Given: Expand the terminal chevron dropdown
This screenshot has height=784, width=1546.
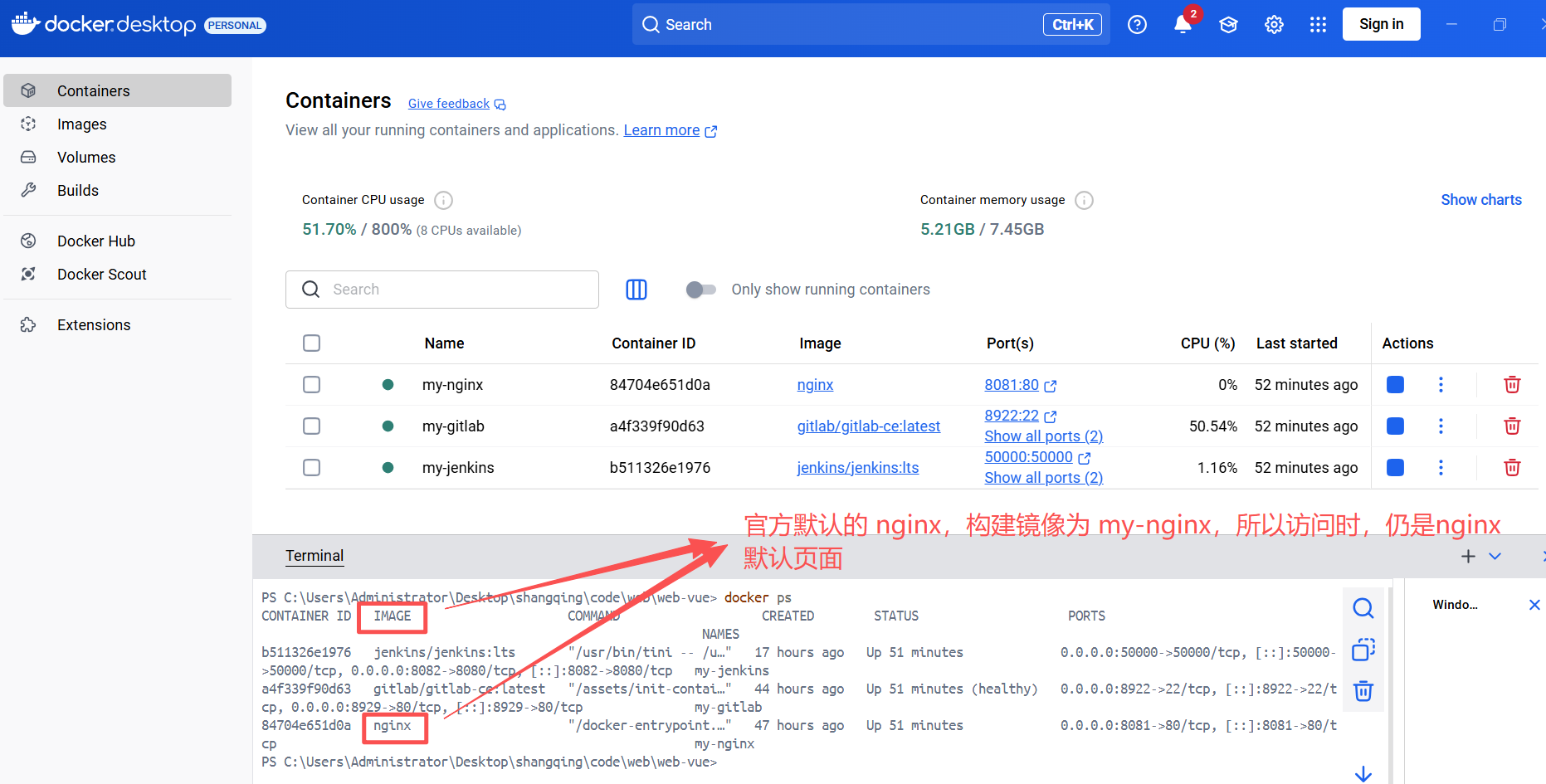Looking at the screenshot, I should 1495,556.
